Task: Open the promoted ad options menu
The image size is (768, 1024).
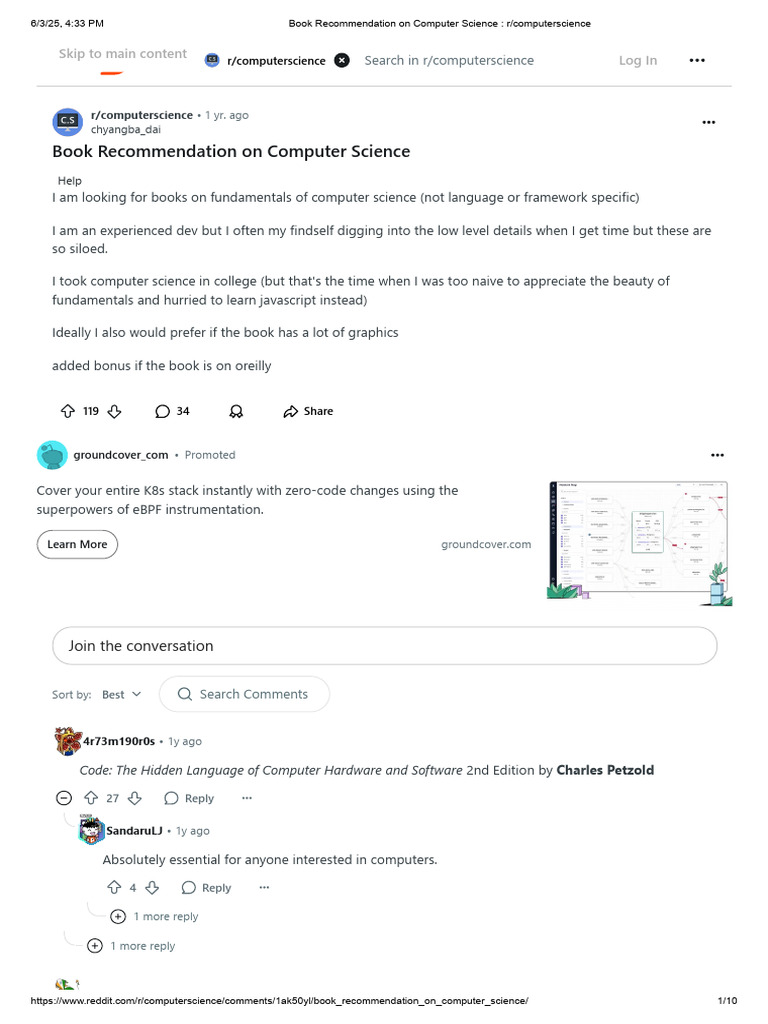Action: point(717,455)
